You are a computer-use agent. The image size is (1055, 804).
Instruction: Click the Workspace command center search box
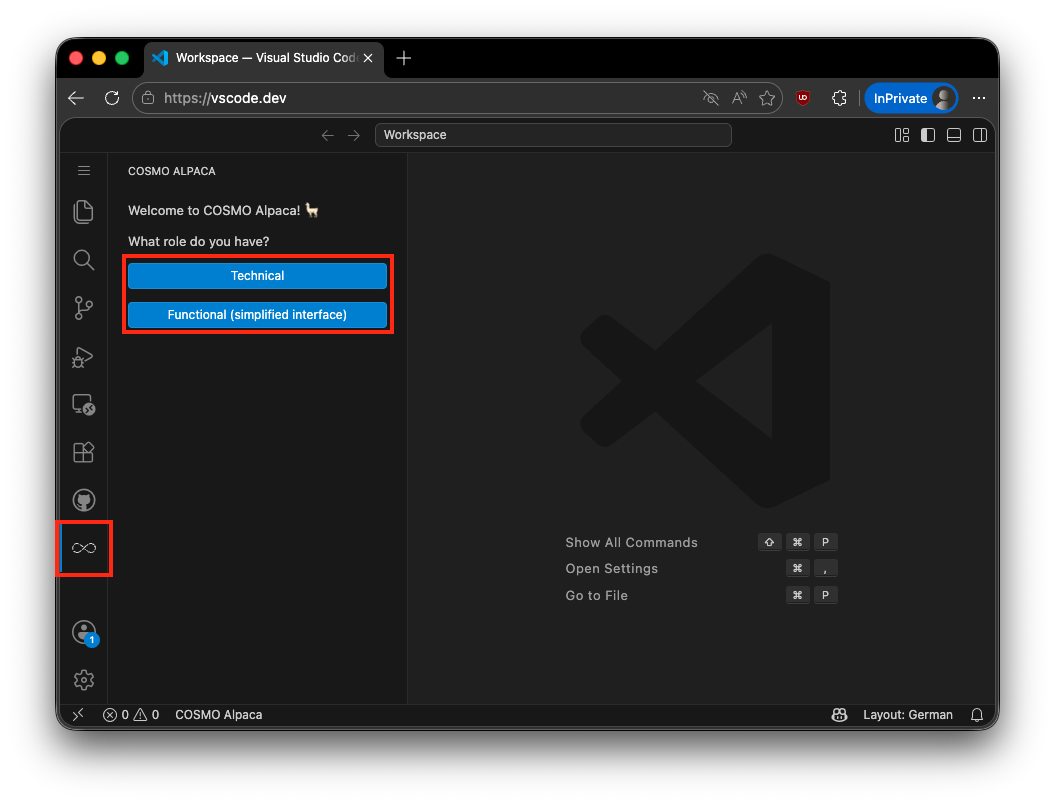point(553,135)
